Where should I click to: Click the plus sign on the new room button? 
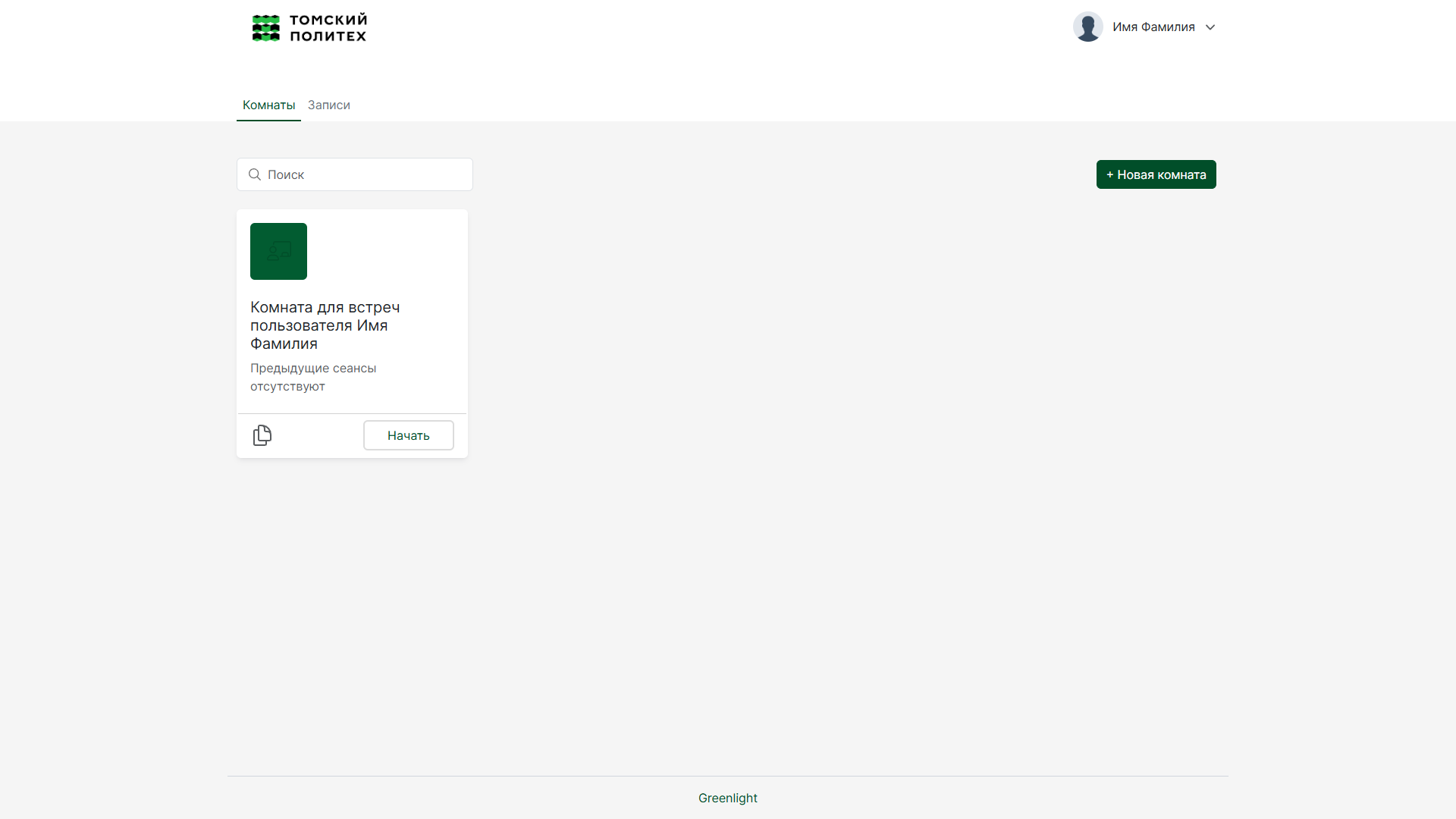pos(1109,175)
